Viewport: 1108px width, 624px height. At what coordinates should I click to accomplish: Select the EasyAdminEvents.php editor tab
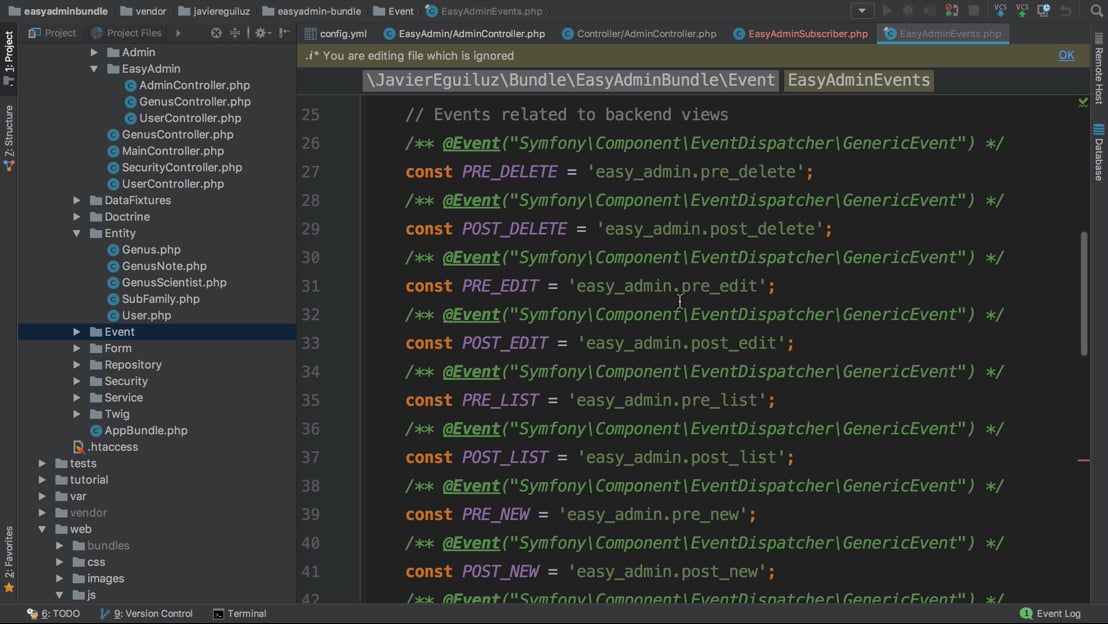tap(943, 33)
